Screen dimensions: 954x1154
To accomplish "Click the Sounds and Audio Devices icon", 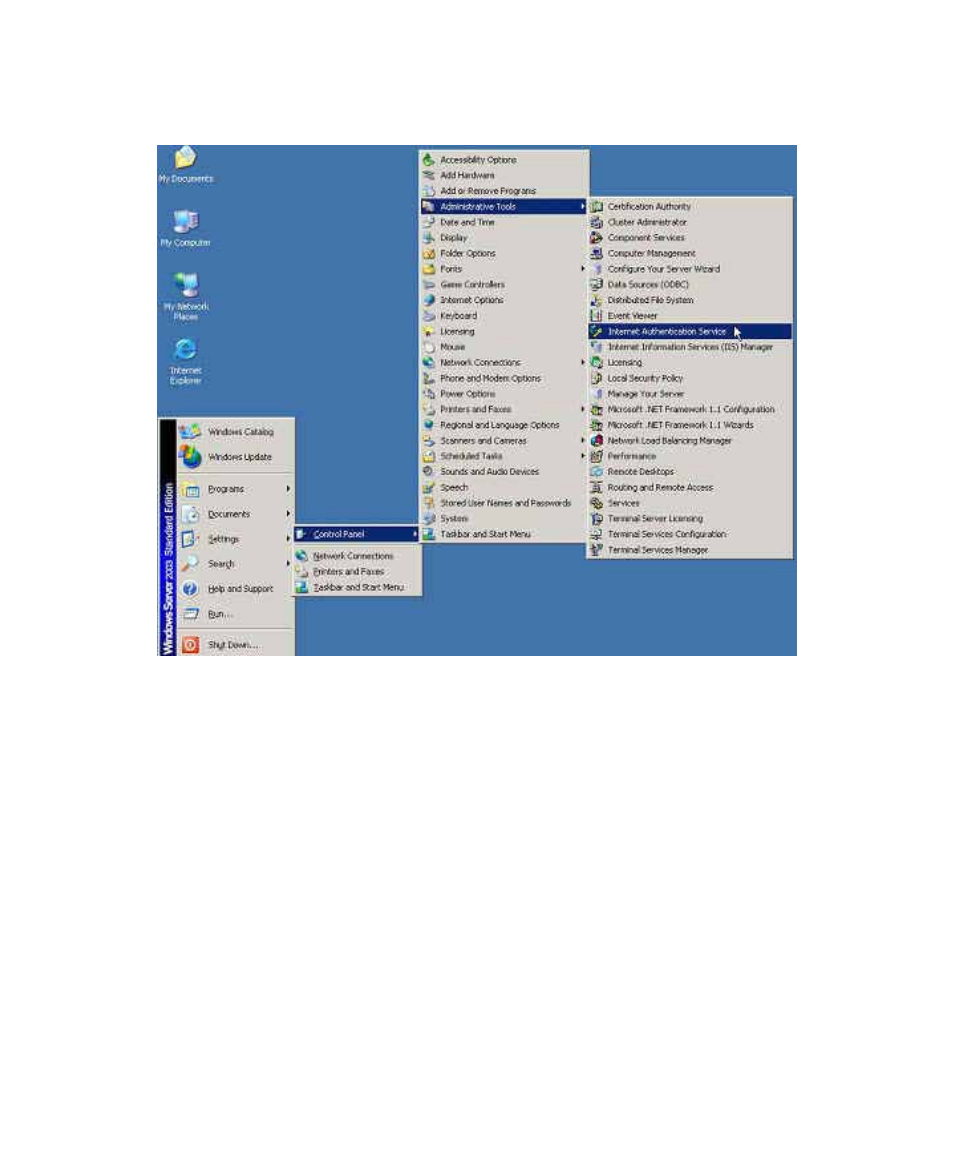I will [x=429, y=472].
